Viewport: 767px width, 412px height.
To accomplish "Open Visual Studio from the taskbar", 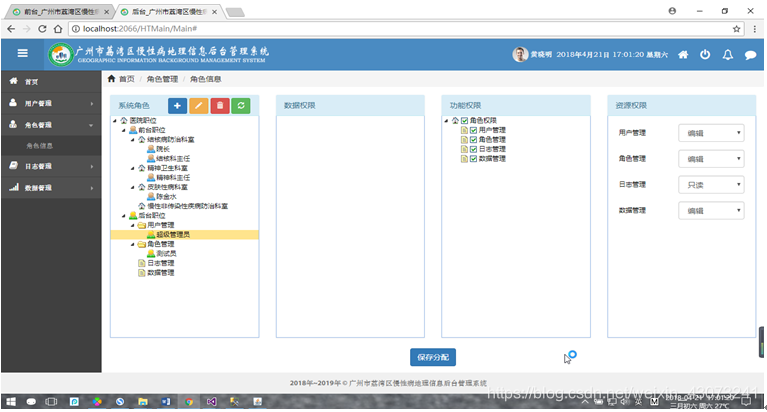I will [211, 402].
